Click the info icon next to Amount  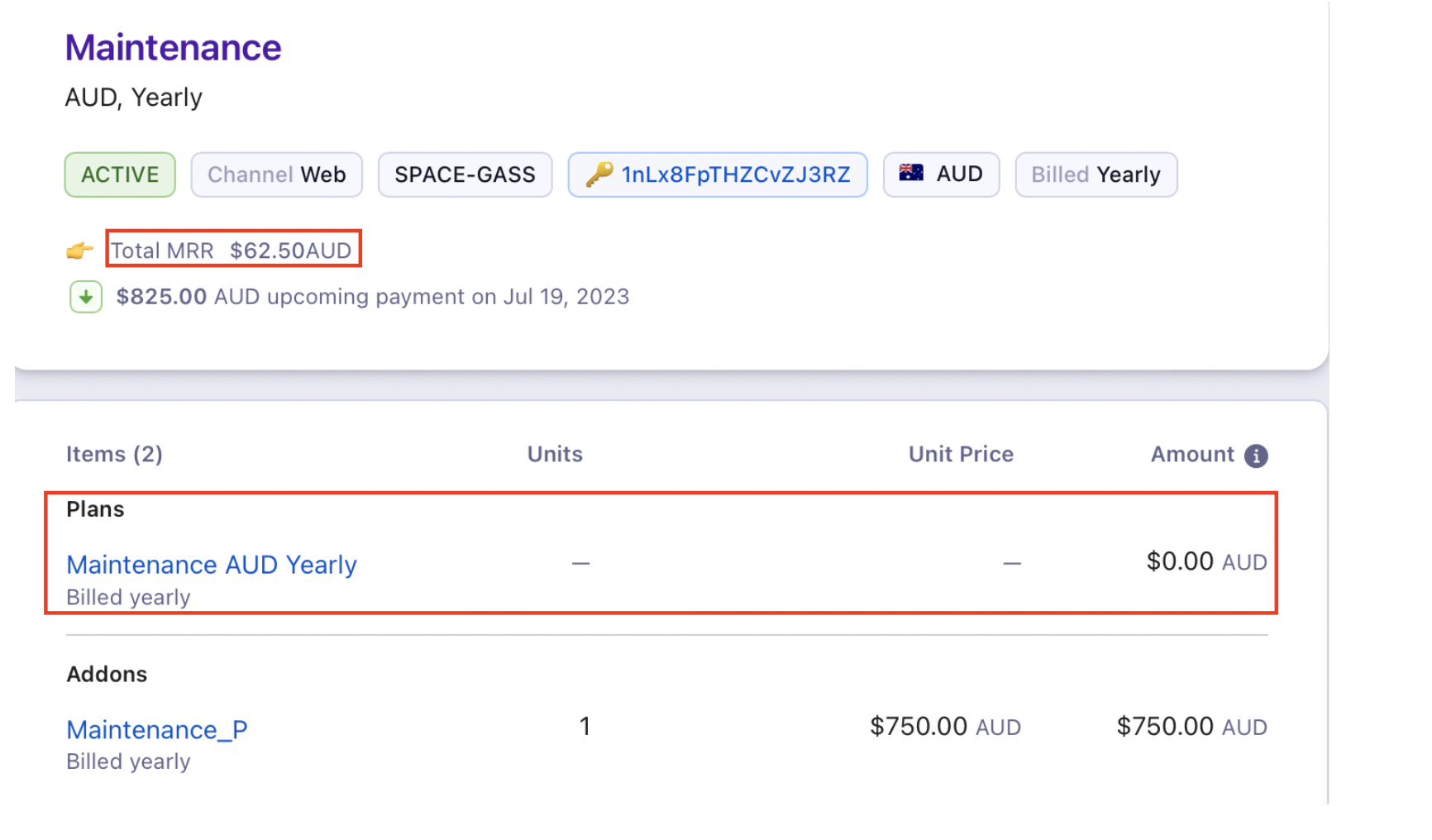tap(1256, 456)
